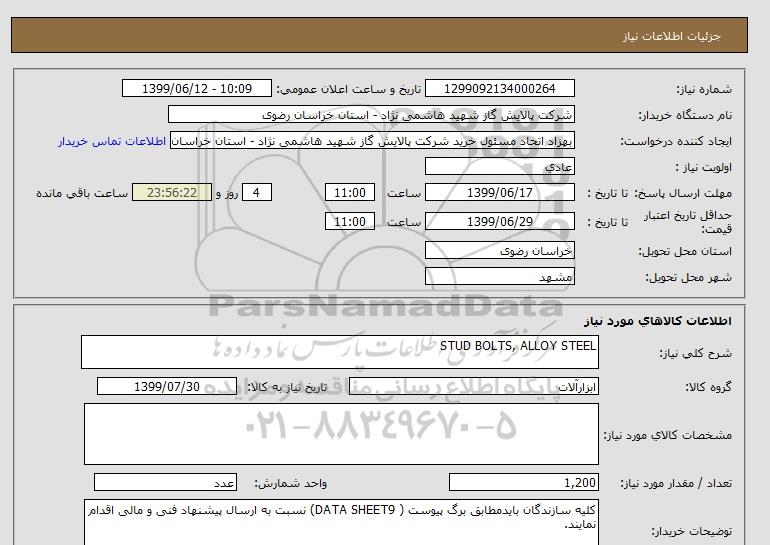Click the request creator field بهزاد اتحاد
The height and width of the screenshot is (545, 770).
pos(372,140)
